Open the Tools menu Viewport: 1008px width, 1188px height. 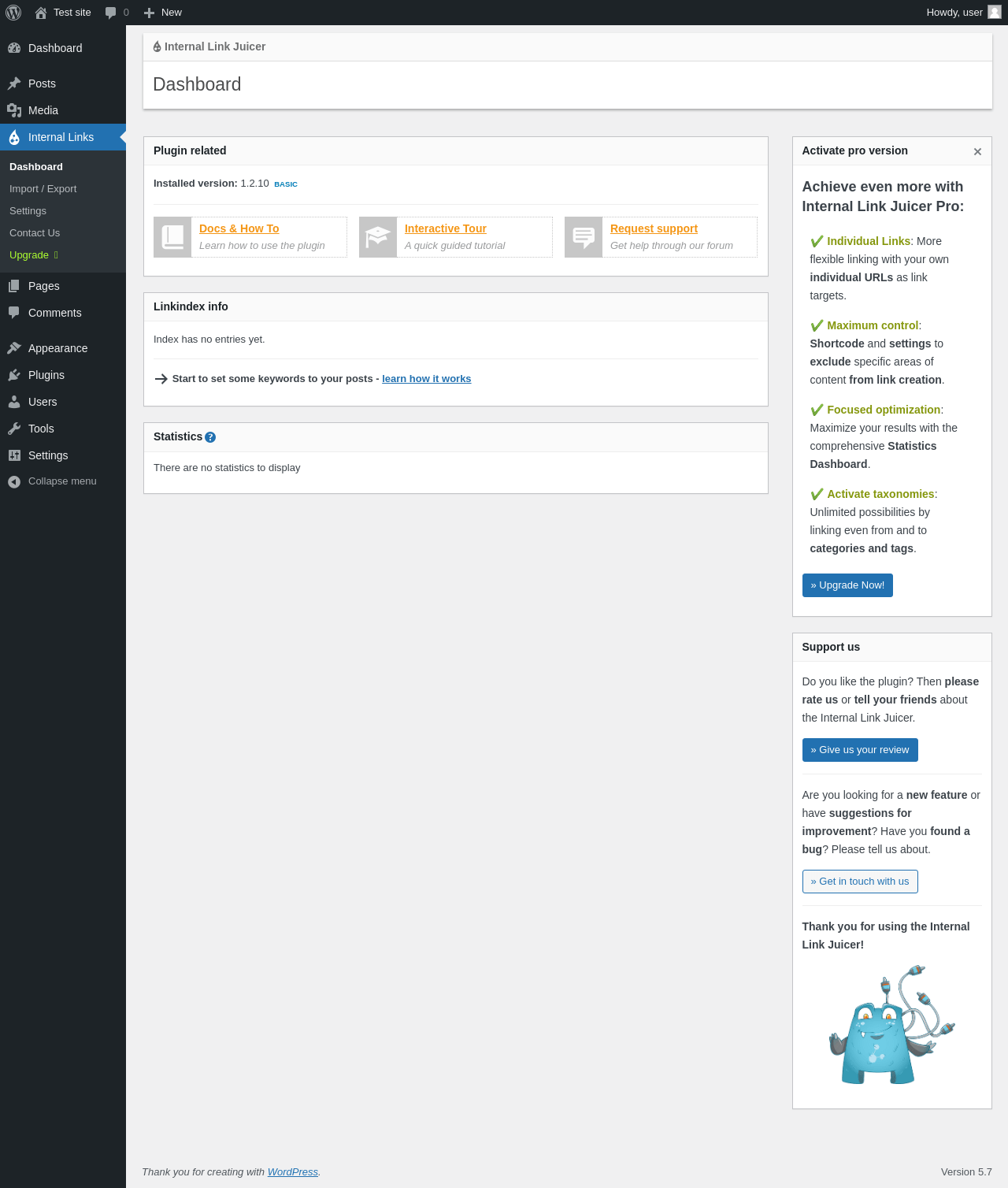tap(63, 429)
